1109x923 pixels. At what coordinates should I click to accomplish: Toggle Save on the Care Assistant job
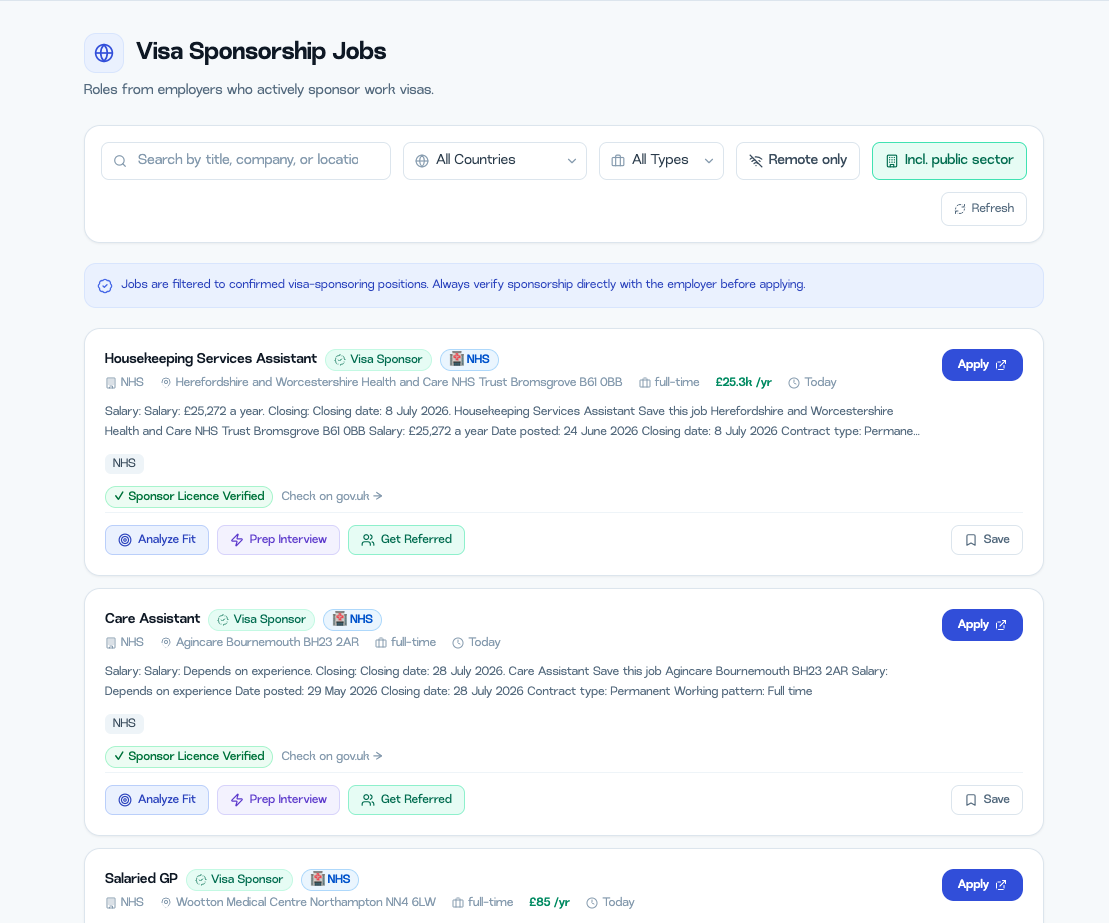click(987, 800)
